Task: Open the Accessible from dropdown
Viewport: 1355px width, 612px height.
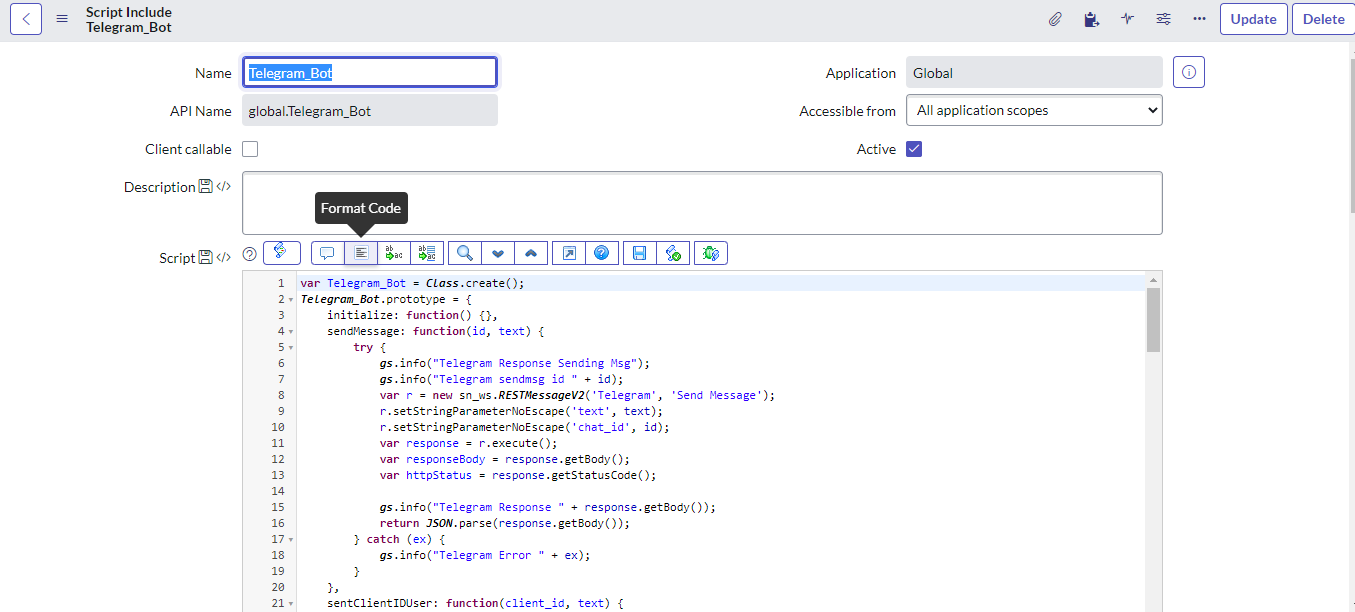Action: [x=1034, y=111]
